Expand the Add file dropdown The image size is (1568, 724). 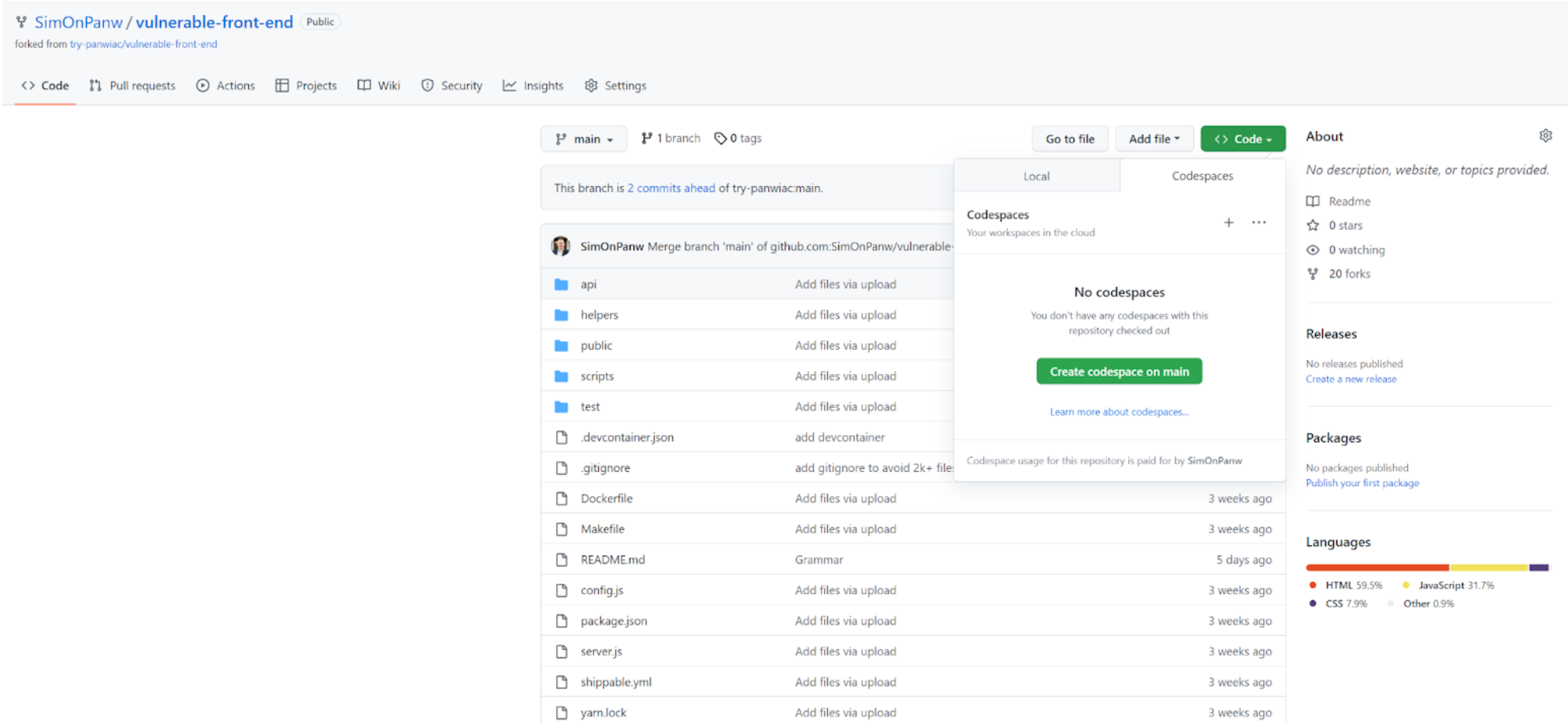pos(1154,139)
